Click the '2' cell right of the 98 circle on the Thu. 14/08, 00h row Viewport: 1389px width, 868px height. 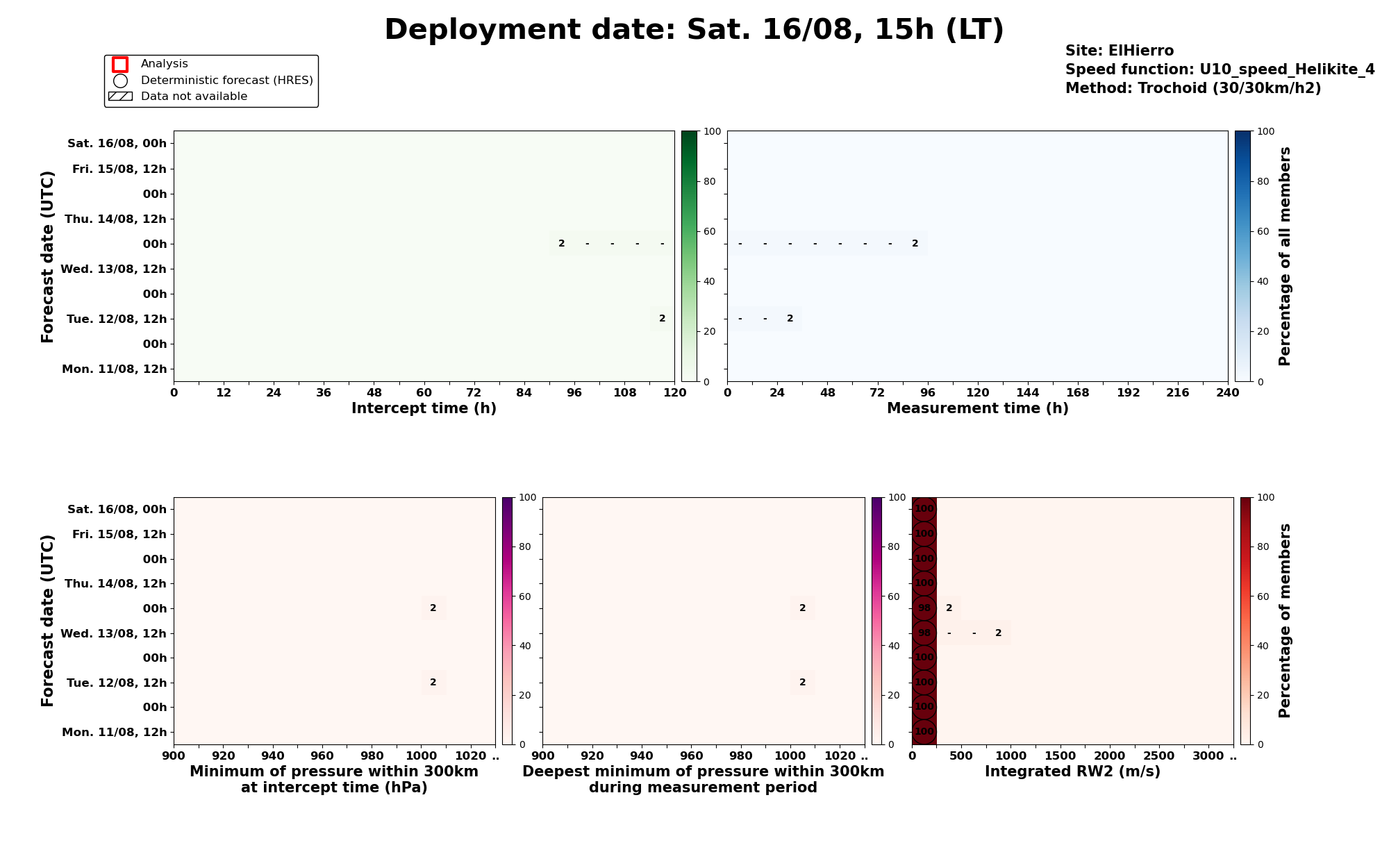[x=949, y=608]
